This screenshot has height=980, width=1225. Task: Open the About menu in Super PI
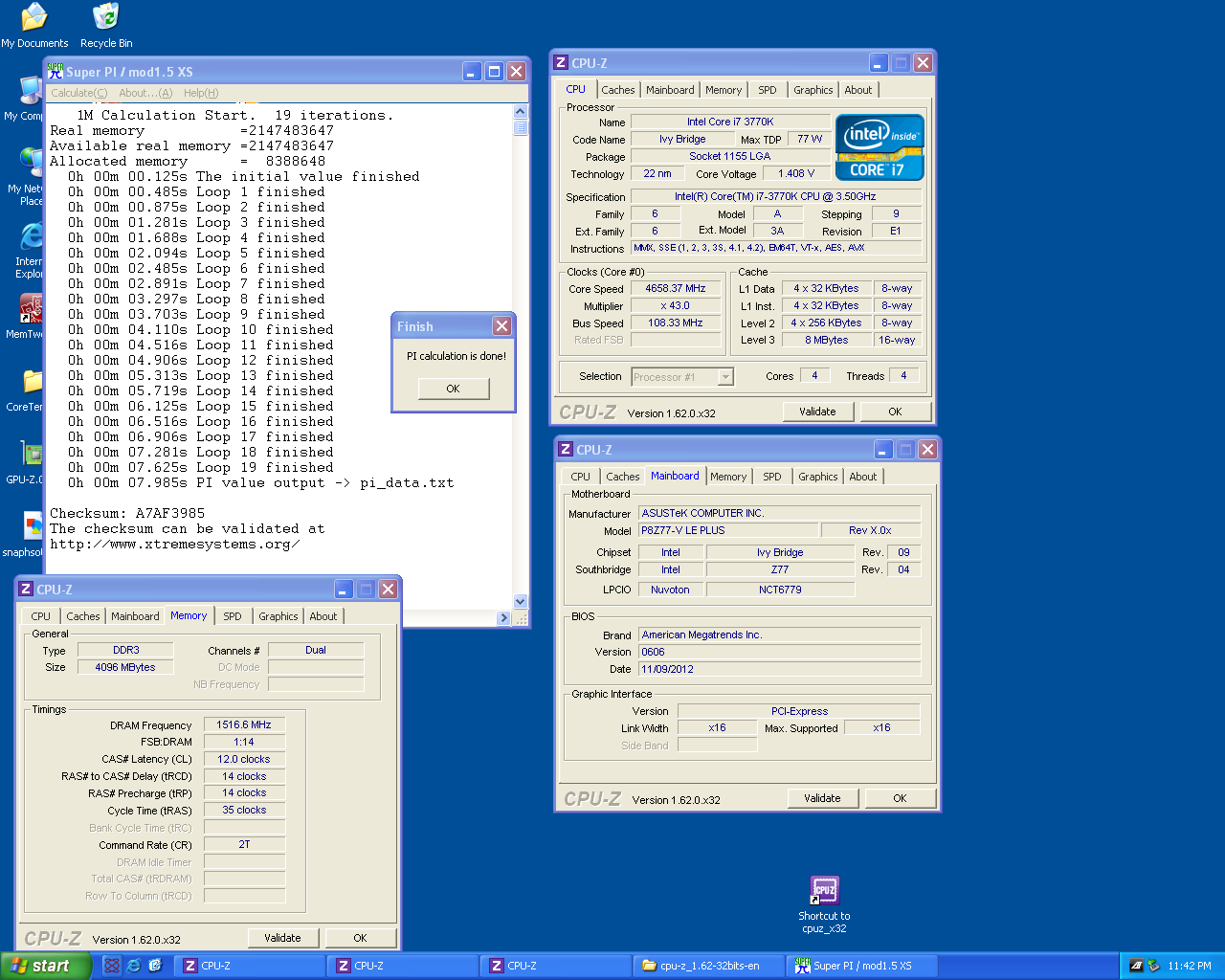145,93
